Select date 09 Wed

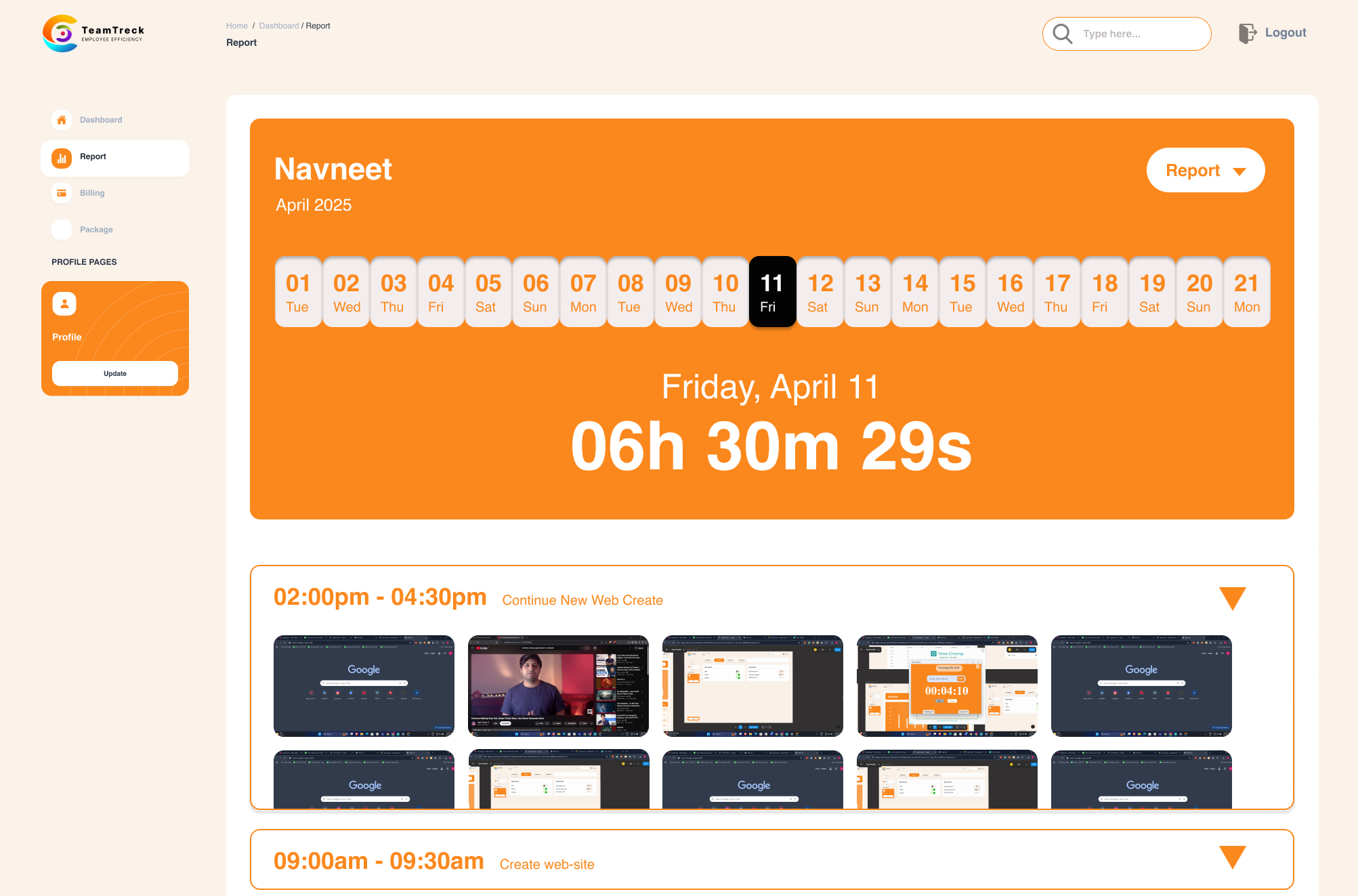[678, 292]
